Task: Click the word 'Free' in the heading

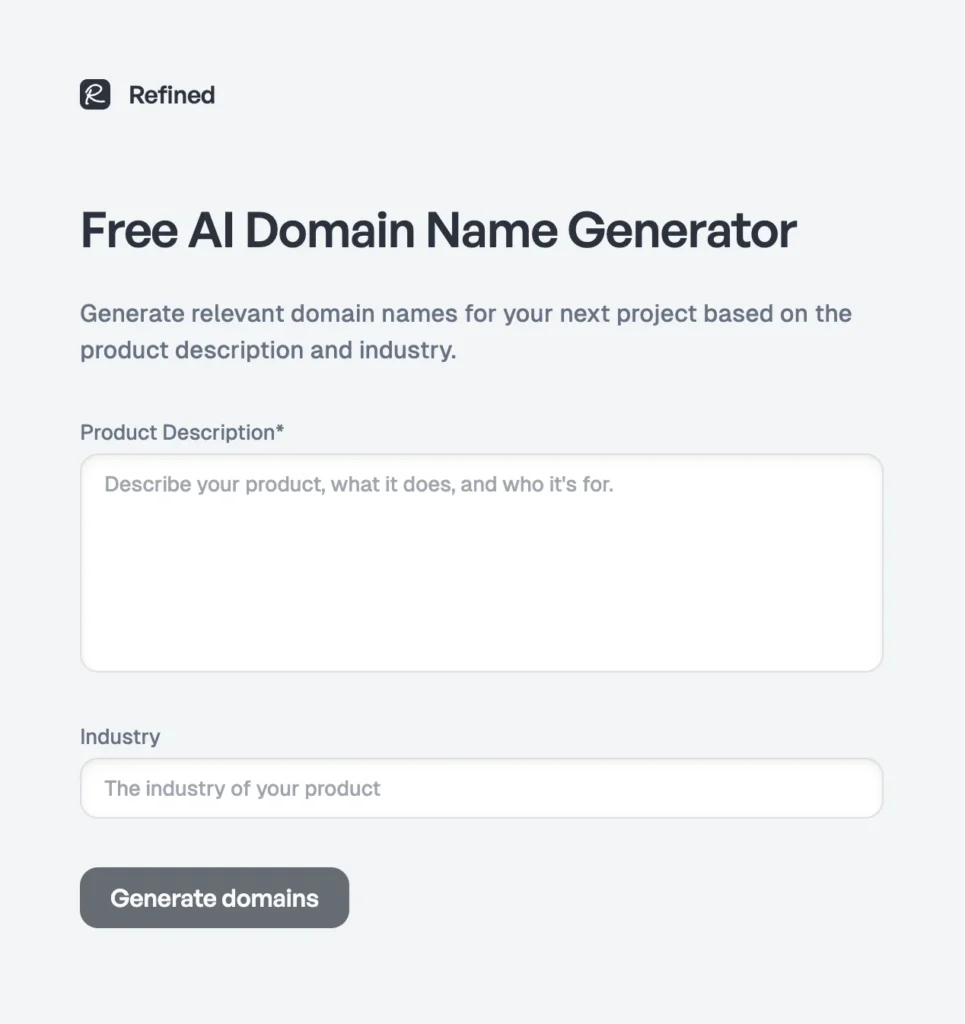Action: [x=127, y=231]
